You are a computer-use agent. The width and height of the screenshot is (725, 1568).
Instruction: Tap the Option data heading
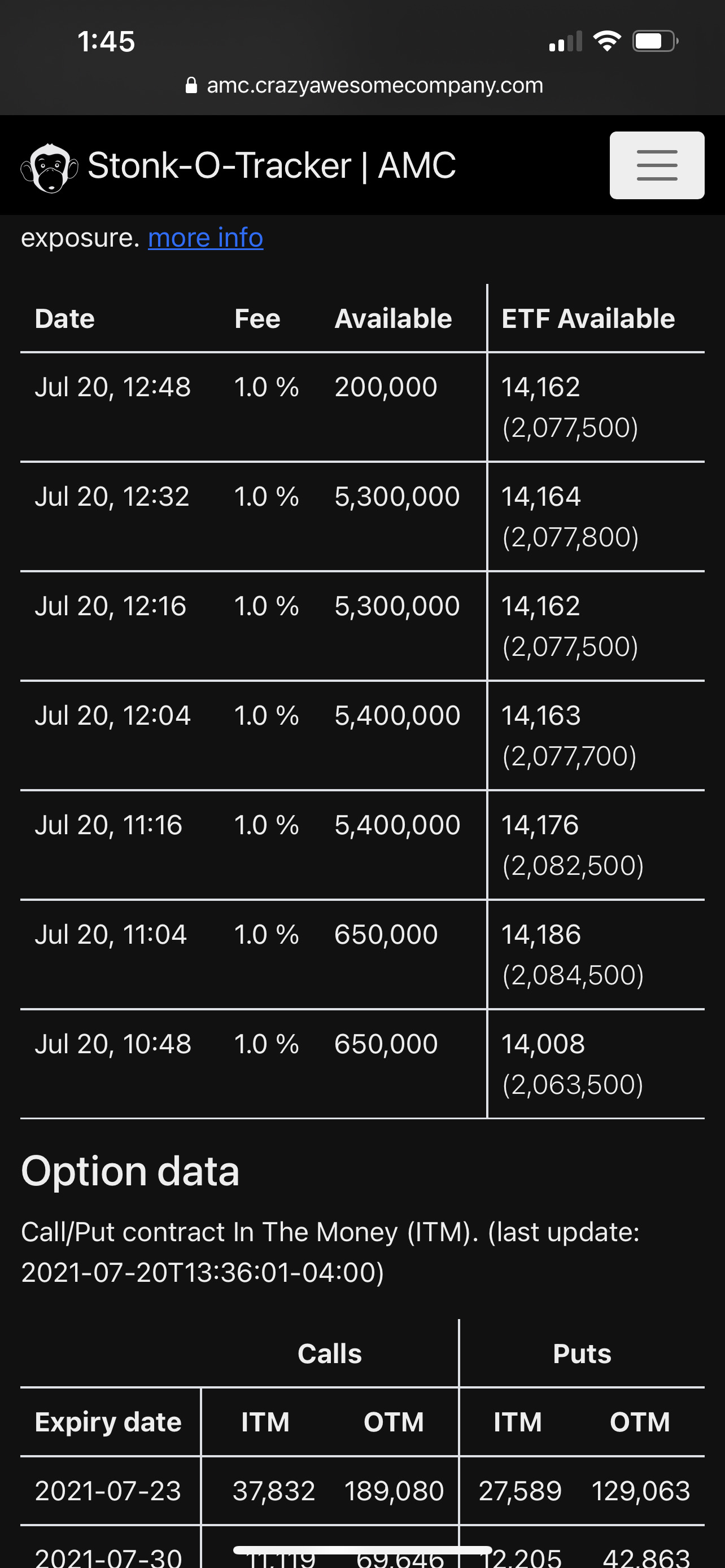point(130,1171)
